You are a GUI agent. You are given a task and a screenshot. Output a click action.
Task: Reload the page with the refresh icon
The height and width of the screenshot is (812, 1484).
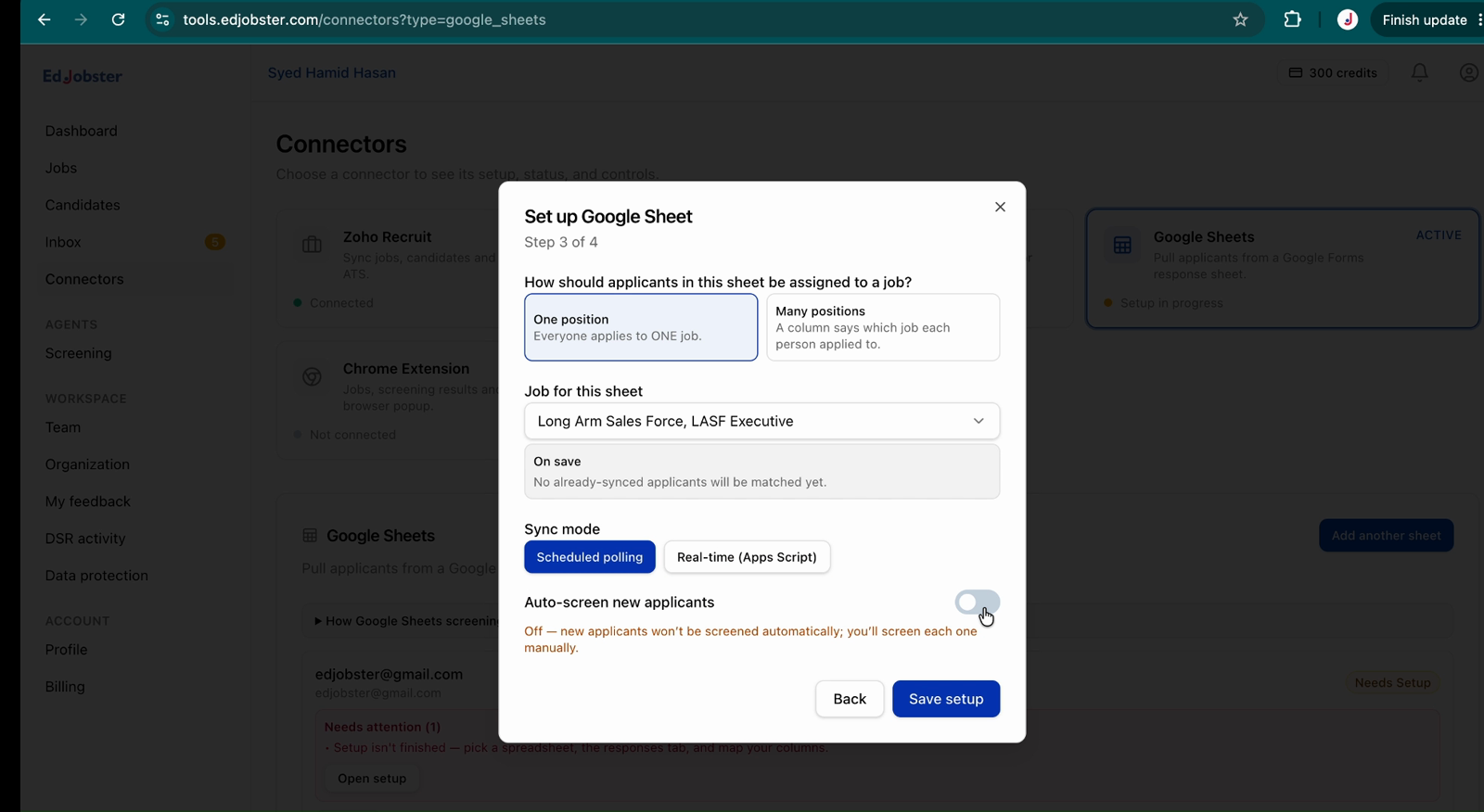pyautogui.click(x=118, y=19)
